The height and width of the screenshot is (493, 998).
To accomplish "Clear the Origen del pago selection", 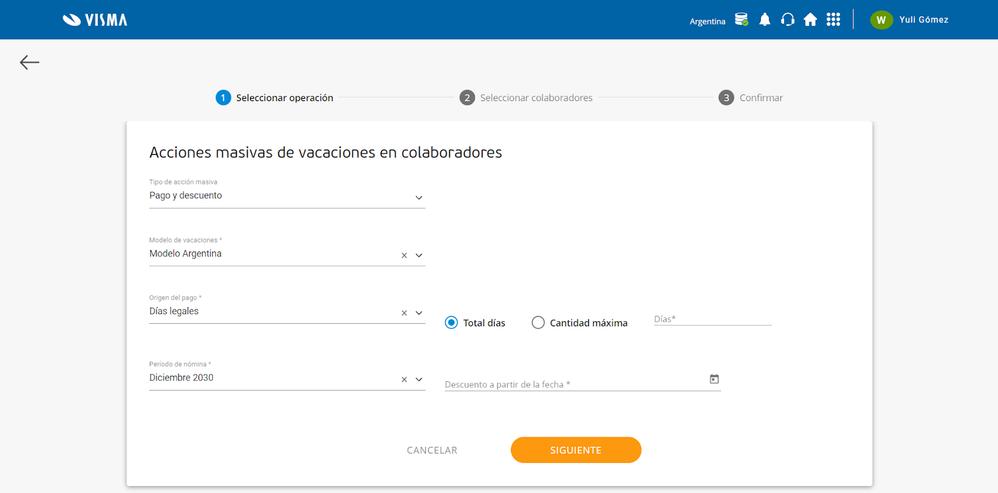I will coord(404,313).
